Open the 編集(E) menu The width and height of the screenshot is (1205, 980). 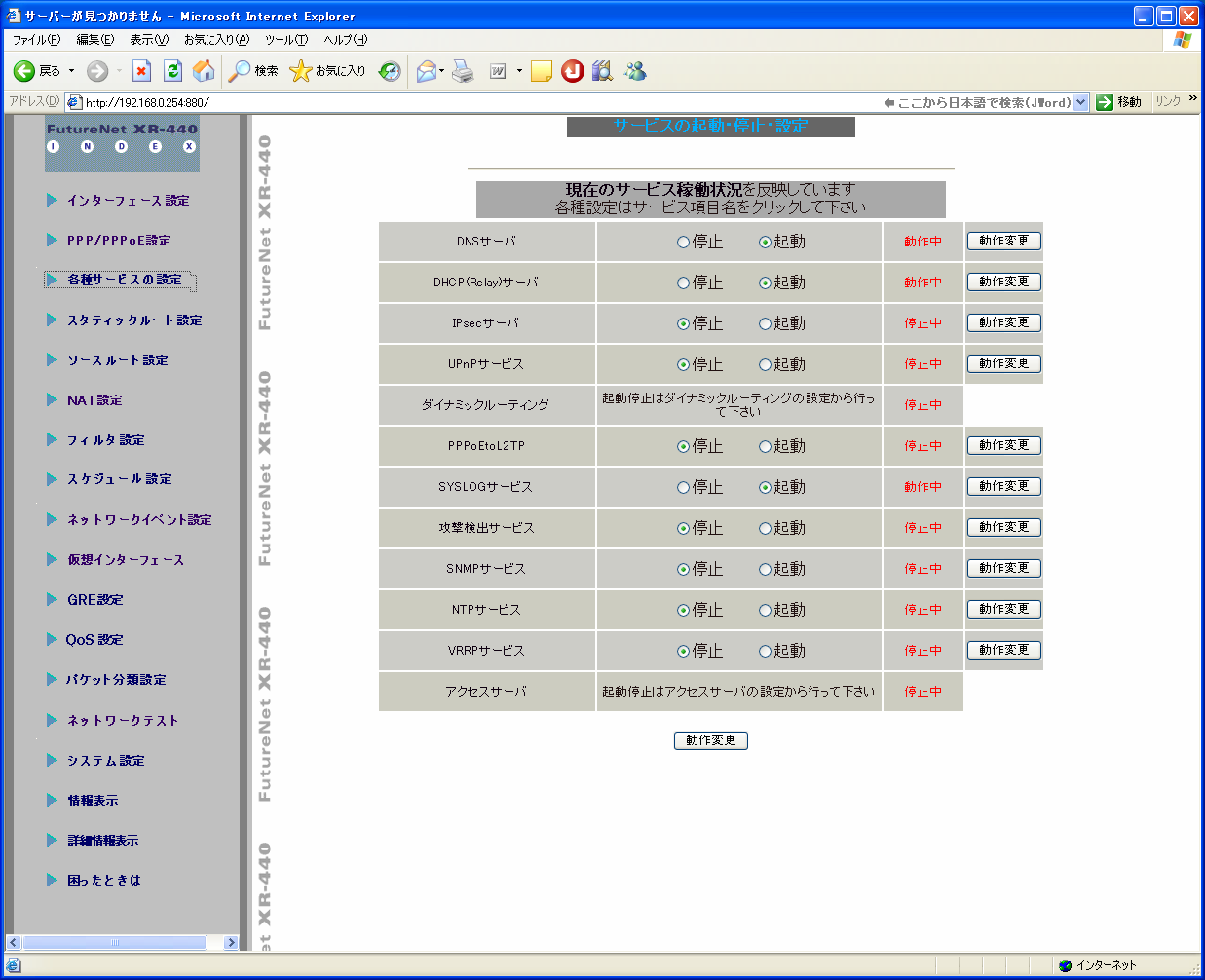point(94,40)
